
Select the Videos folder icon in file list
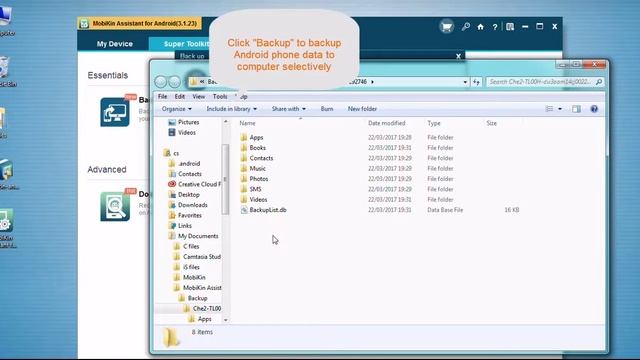pyautogui.click(x=244, y=199)
